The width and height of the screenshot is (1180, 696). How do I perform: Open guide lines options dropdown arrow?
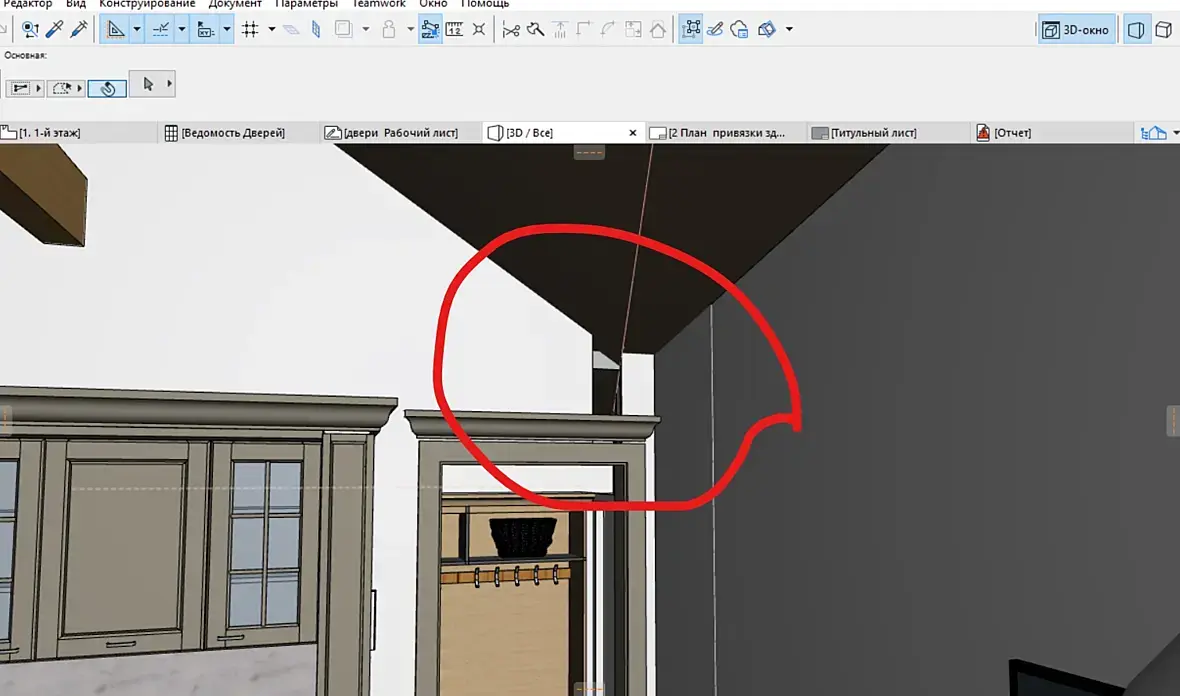click(x=136, y=29)
